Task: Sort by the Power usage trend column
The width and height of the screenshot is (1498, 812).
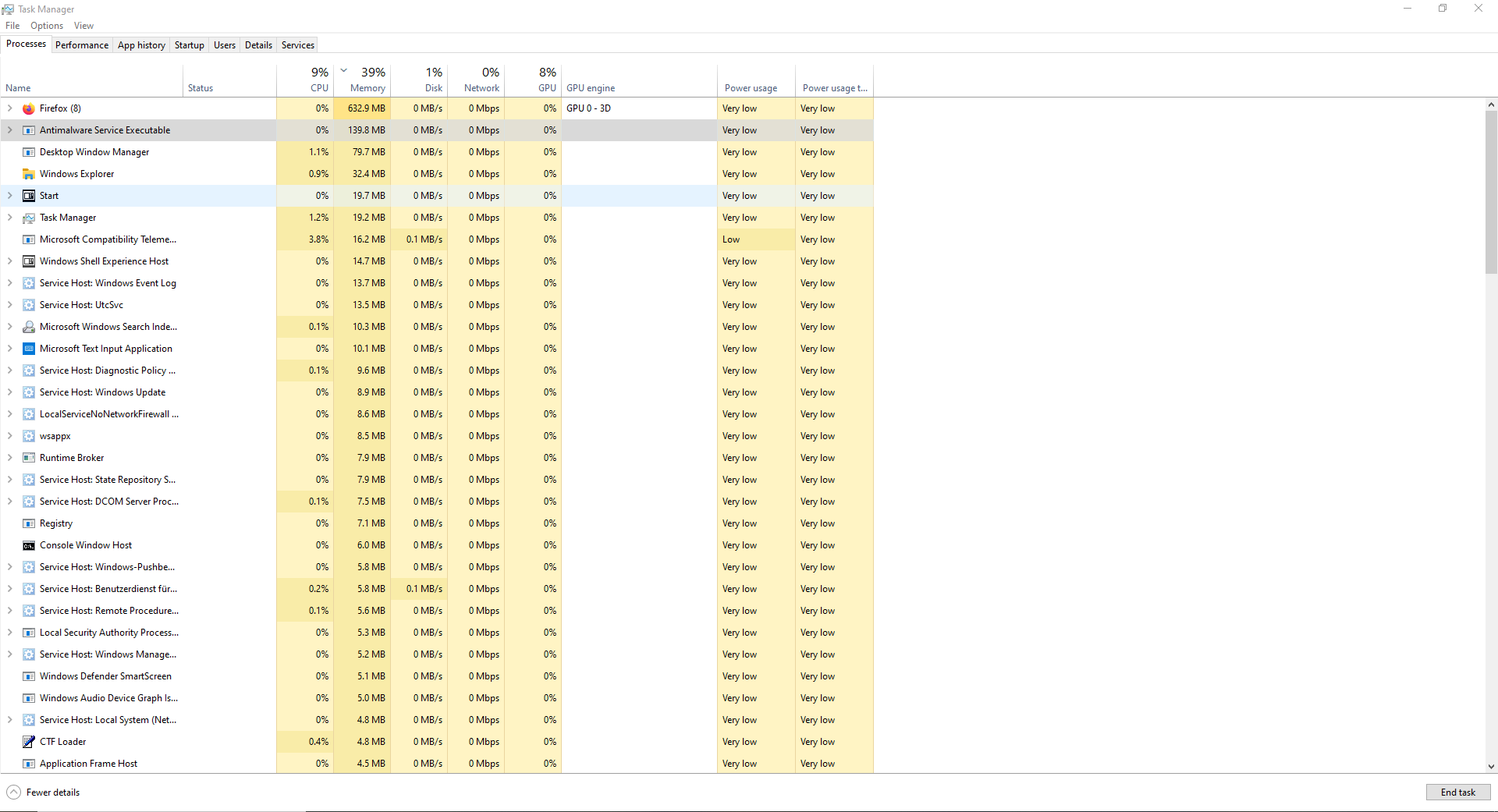Action: 834,80
